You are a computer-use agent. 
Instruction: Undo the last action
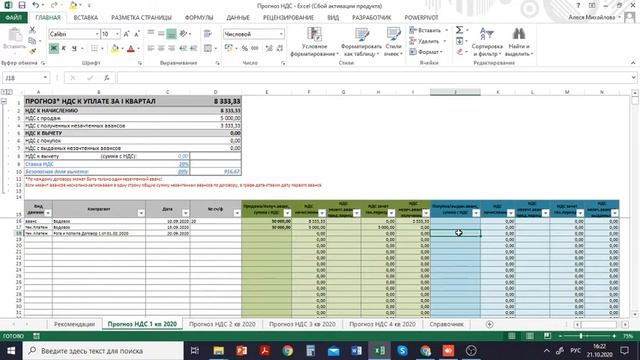36,5
